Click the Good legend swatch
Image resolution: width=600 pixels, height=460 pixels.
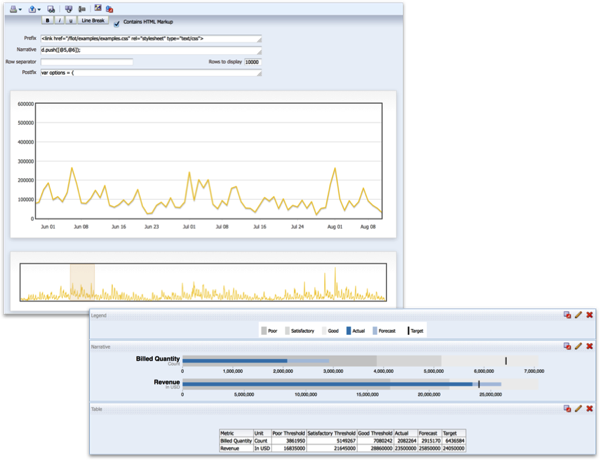(324, 331)
